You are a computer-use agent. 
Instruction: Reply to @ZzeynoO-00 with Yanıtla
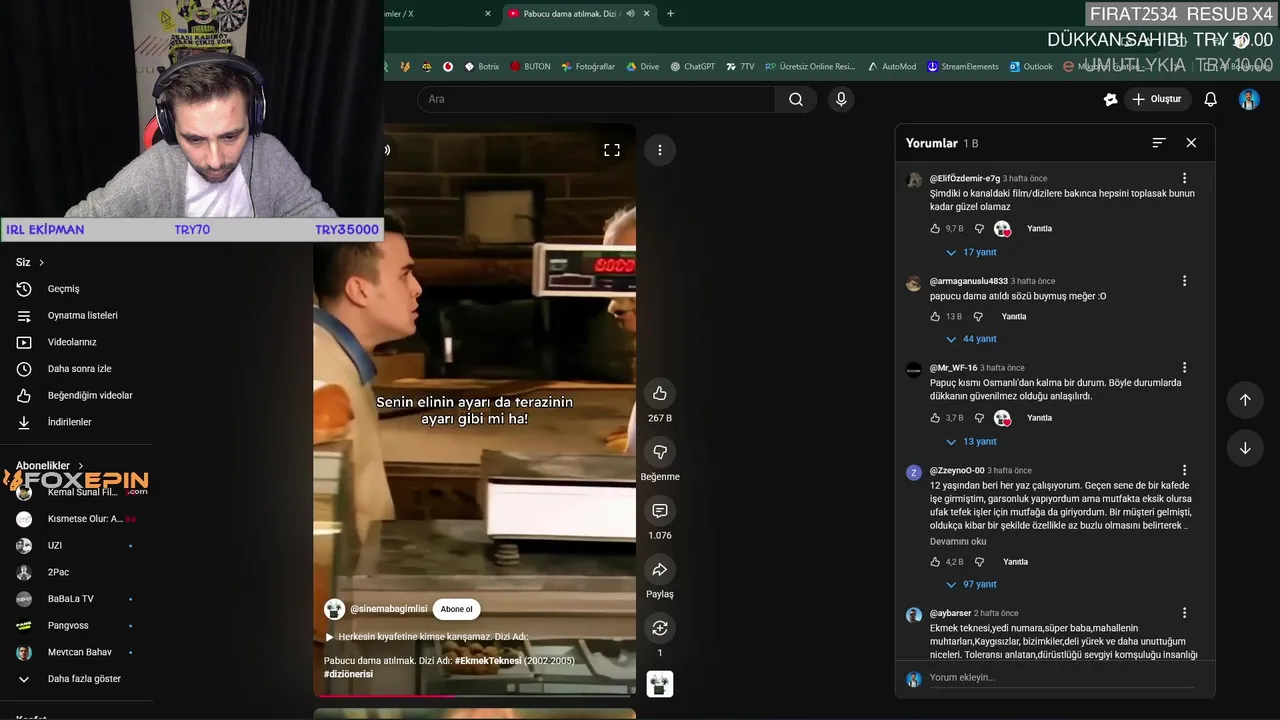coord(1015,562)
